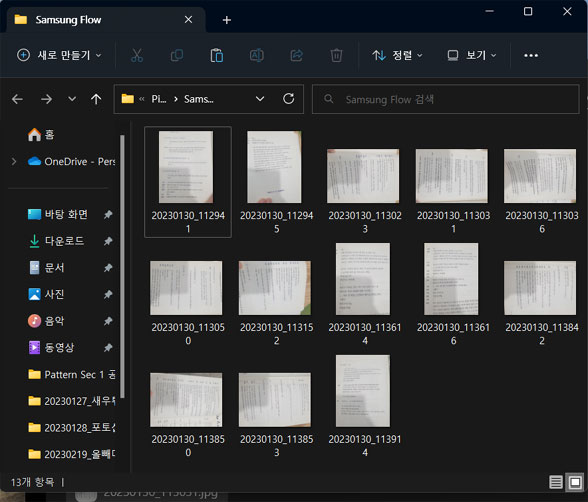
Task: Close the Samsung Flow tab
Action: [188, 19]
